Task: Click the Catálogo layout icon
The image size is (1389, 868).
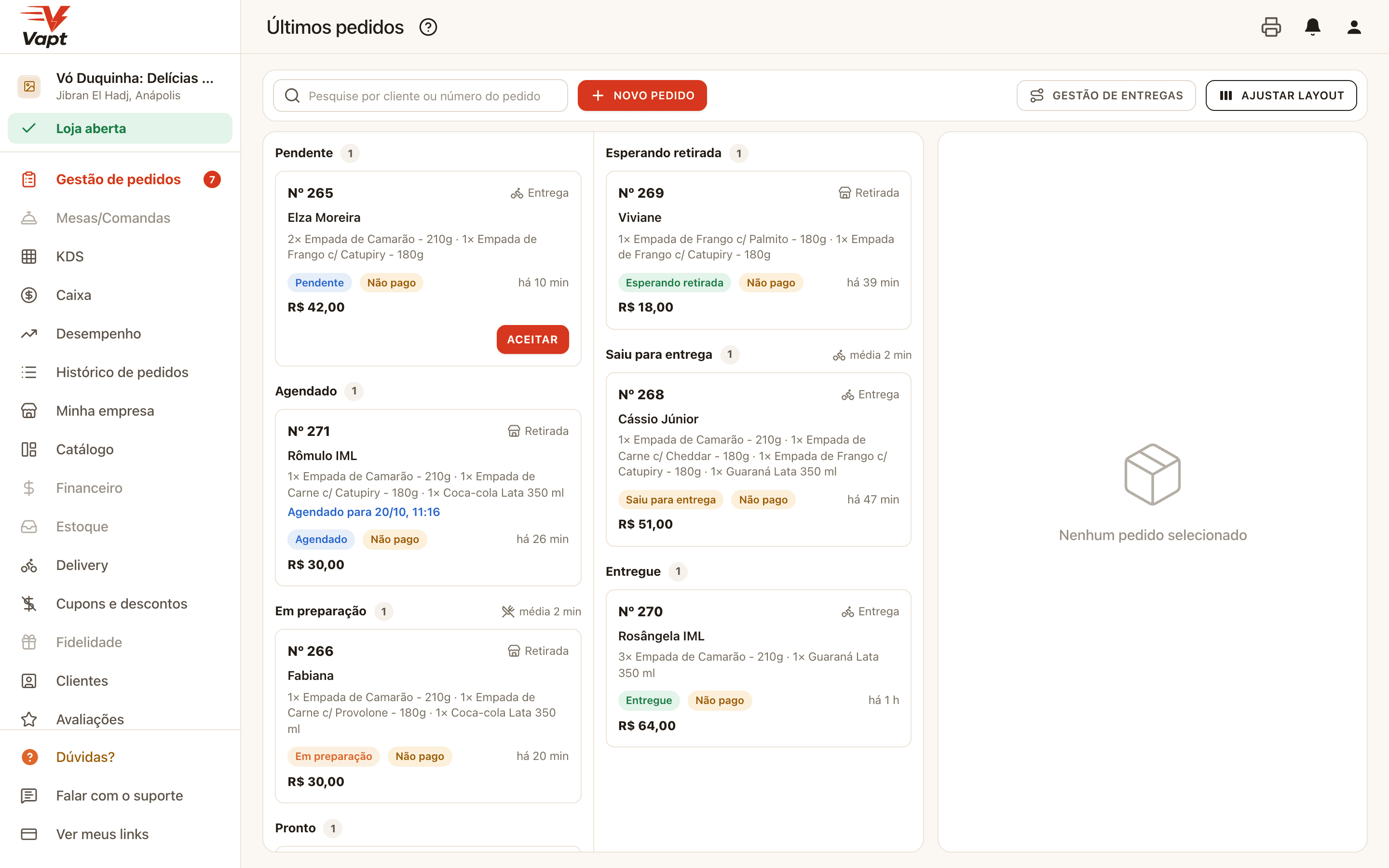Action: click(29, 449)
